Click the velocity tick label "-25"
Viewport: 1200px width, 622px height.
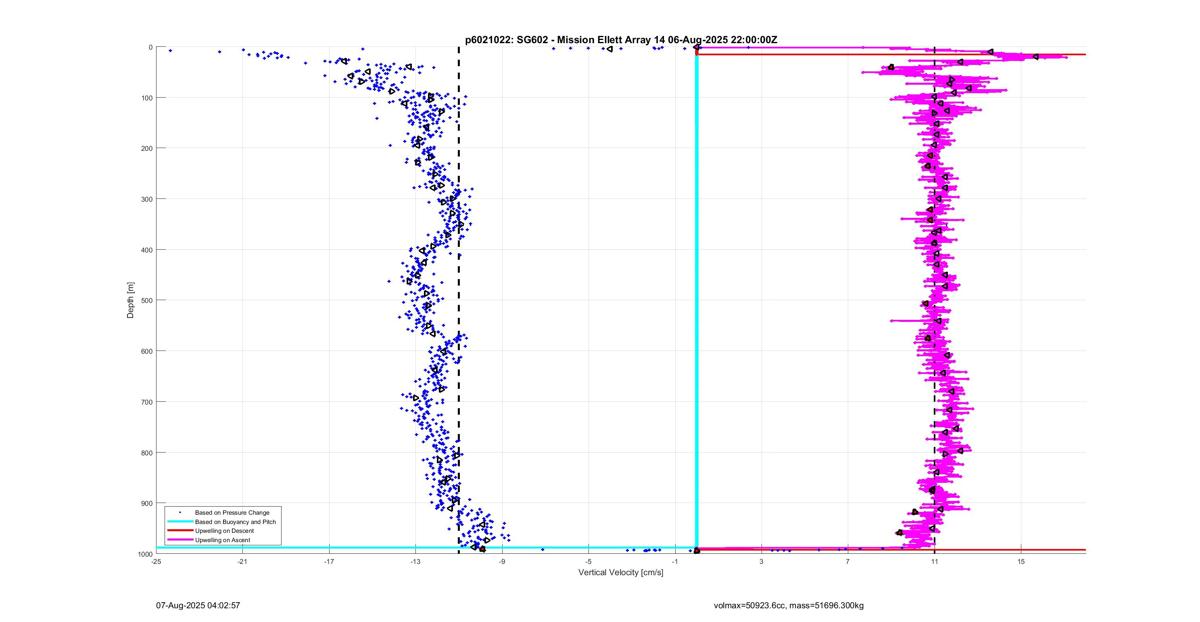click(156, 562)
